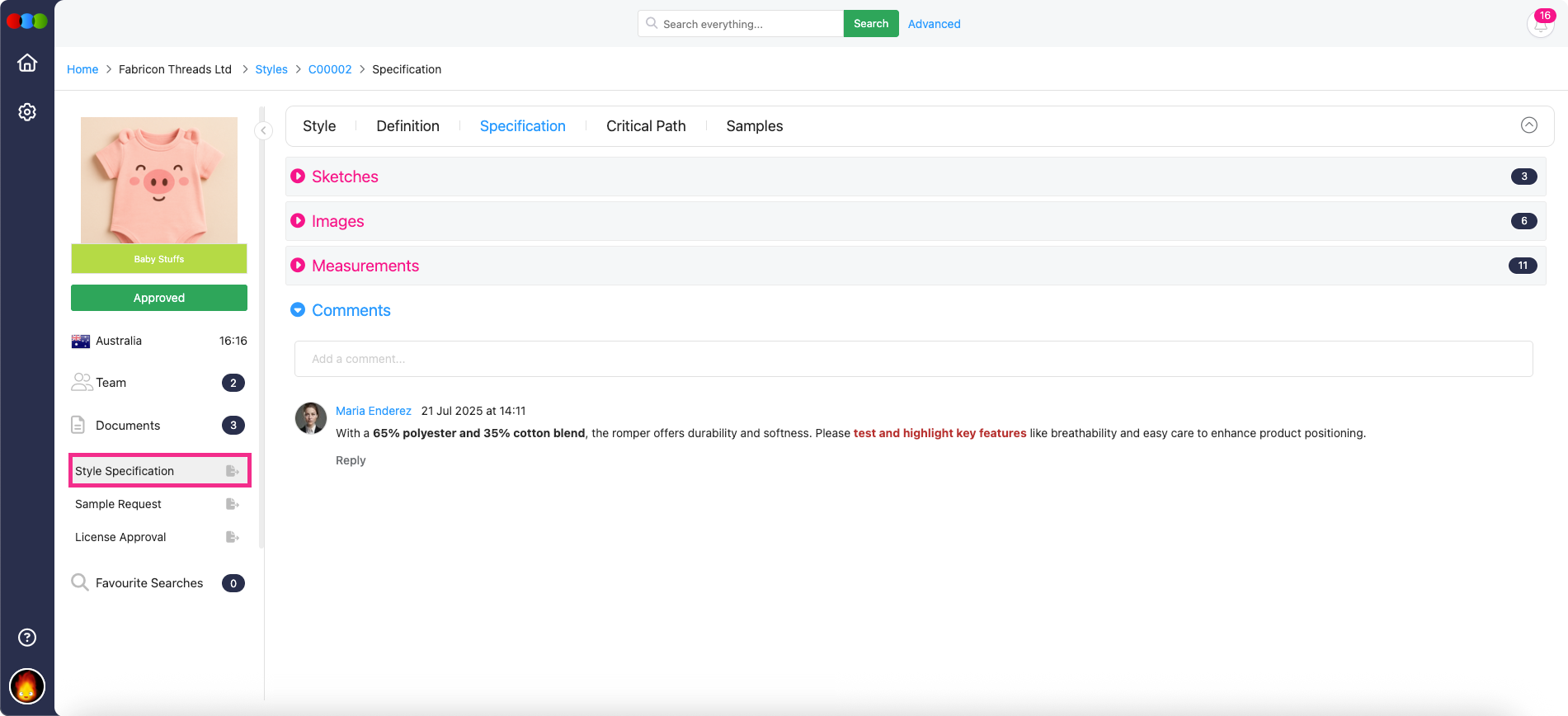The height and width of the screenshot is (716, 1568).
Task: Click the Home icon in left sidebar
Action: point(27,63)
